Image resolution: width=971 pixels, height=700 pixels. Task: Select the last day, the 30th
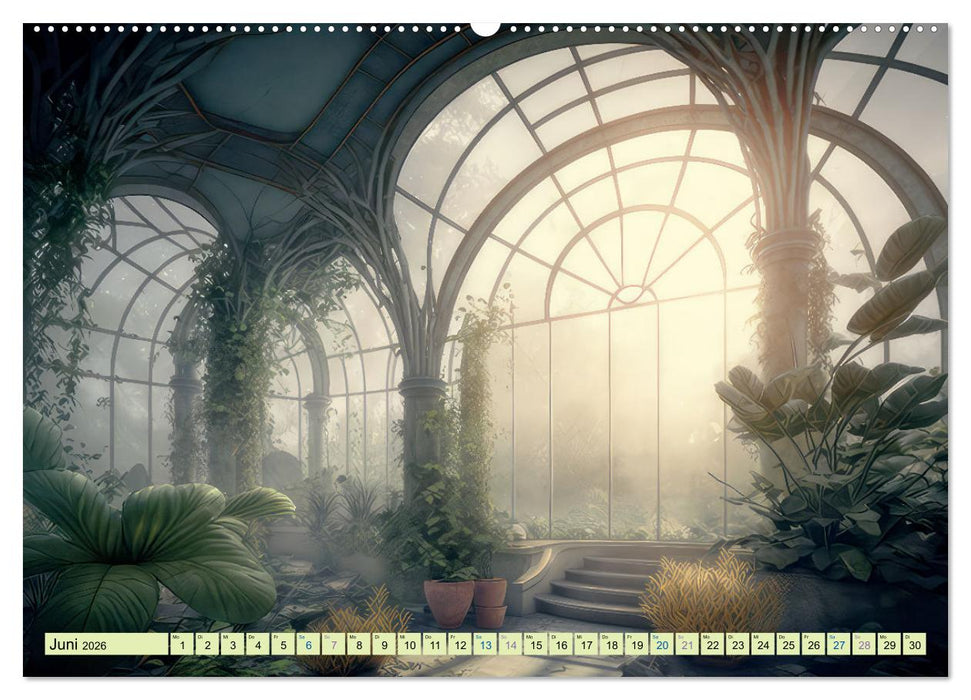click(915, 644)
